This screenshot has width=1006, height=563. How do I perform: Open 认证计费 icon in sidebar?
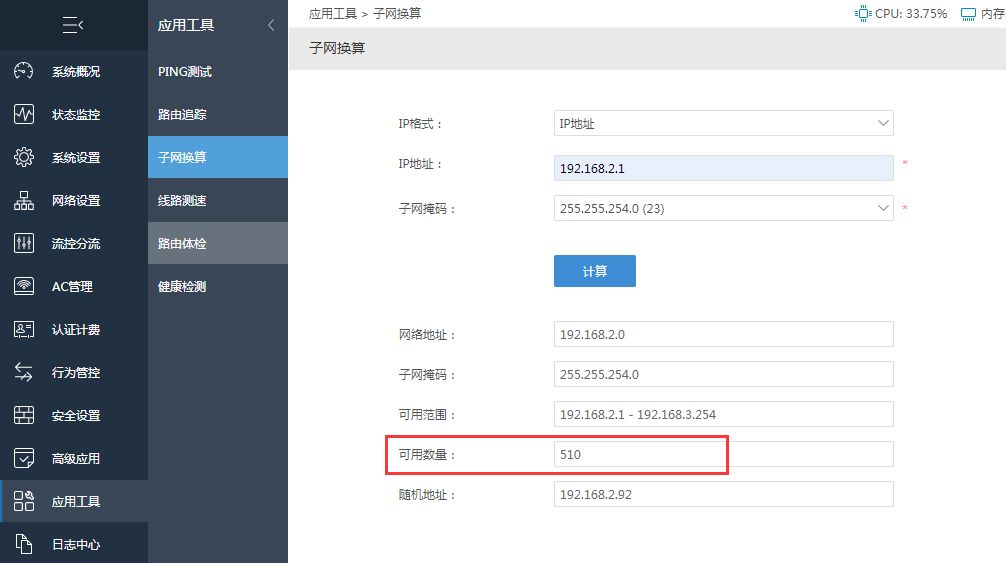[24, 329]
